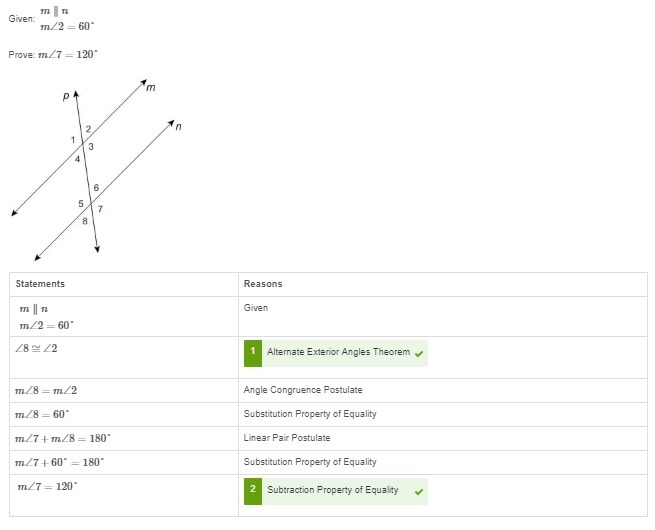Viewport: 655px width, 530px height.
Task: Click the Angle Congruence Postulate reason
Action: coord(303,390)
